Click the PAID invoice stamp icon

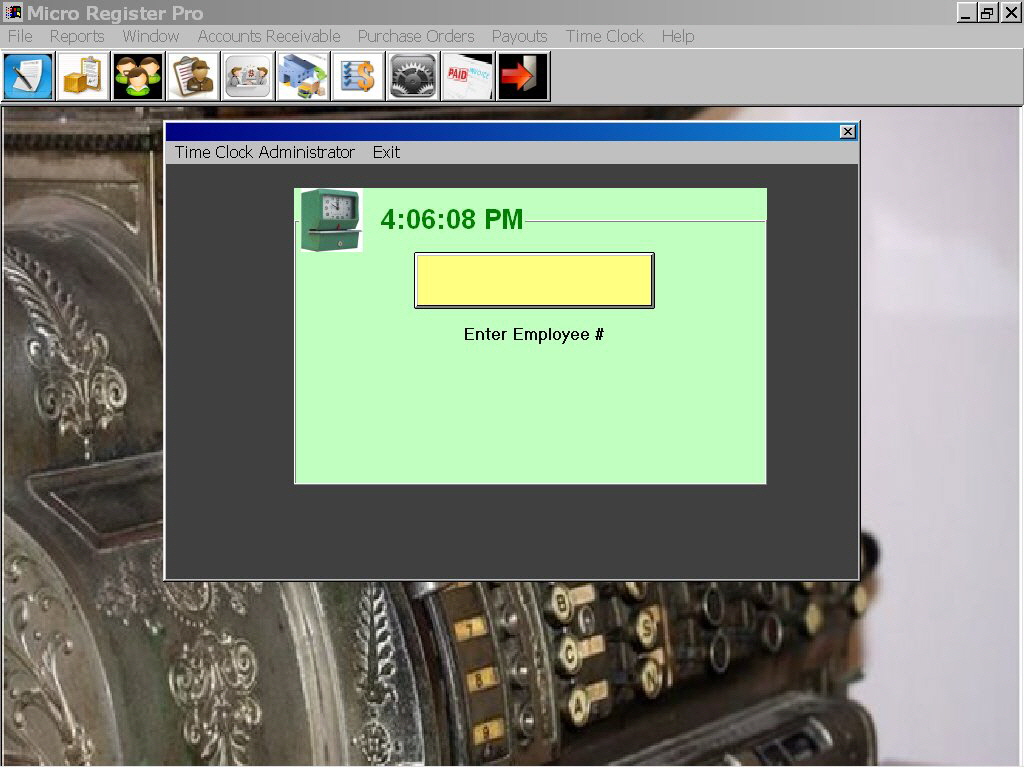467,76
